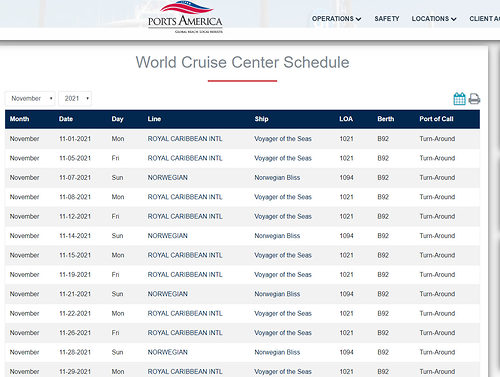Click the Berth column header

point(386,119)
